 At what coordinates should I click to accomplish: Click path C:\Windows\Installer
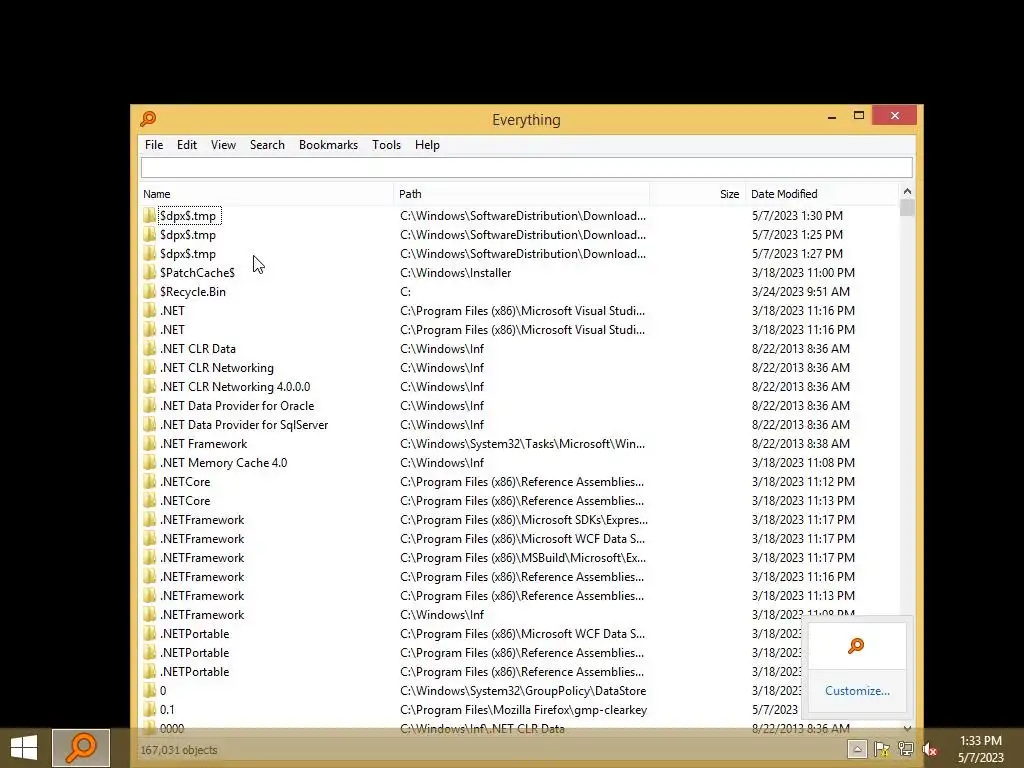tap(456, 272)
